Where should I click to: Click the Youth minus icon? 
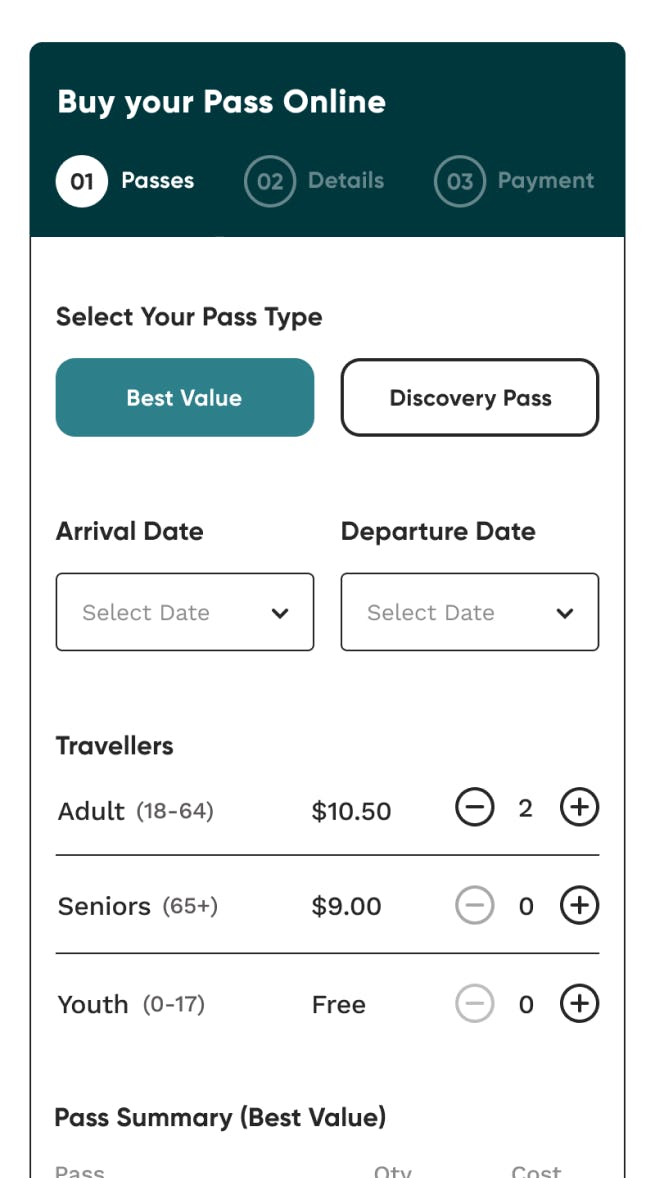click(x=475, y=1003)
